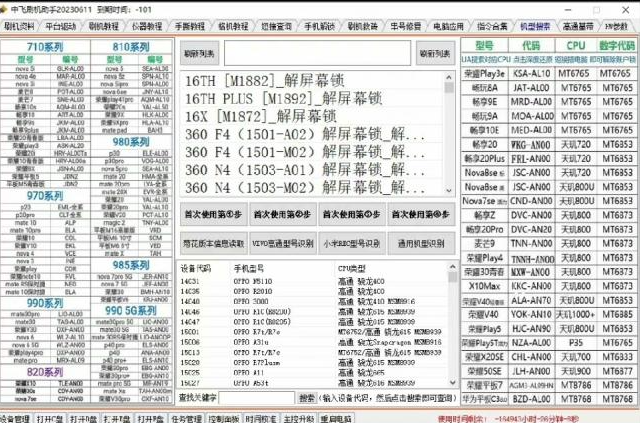The image size is (640, 423).
Task: Select KSA-AL10 code cell
Action: tap(531, 73)
